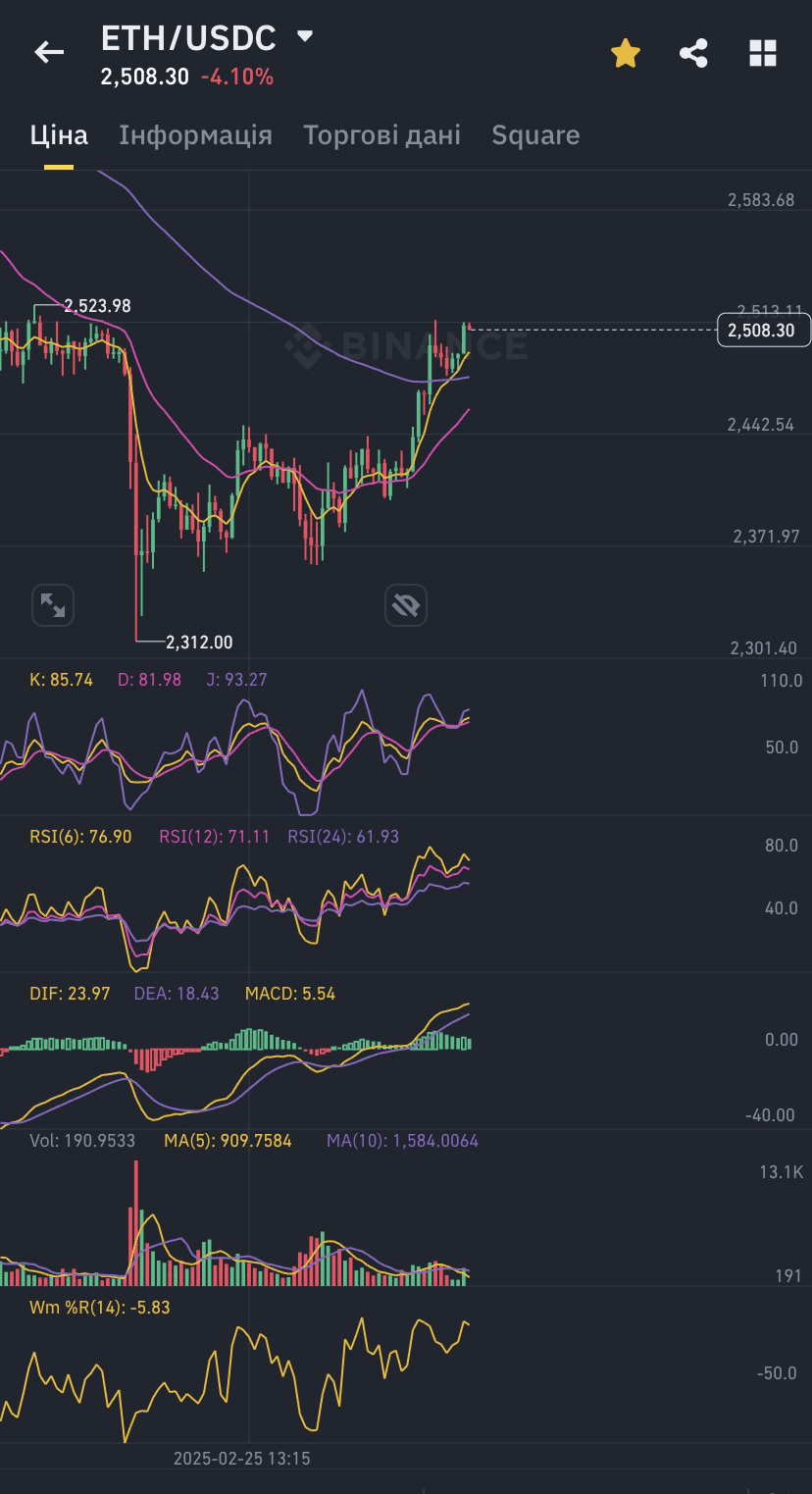This screenshot has height=1494, width=812.
Task: Open the share icon
Action: coord(693,53)
